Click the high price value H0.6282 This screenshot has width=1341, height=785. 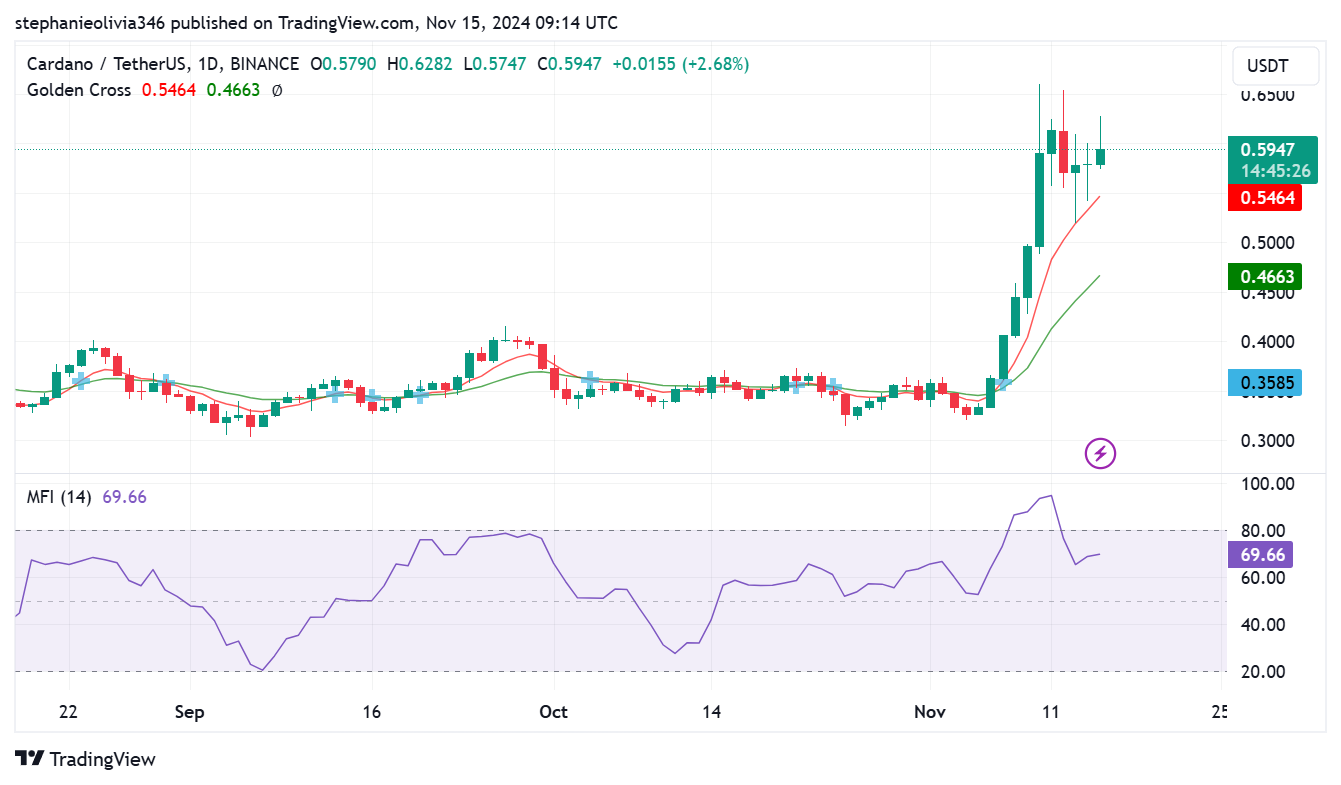coord(420,64)
